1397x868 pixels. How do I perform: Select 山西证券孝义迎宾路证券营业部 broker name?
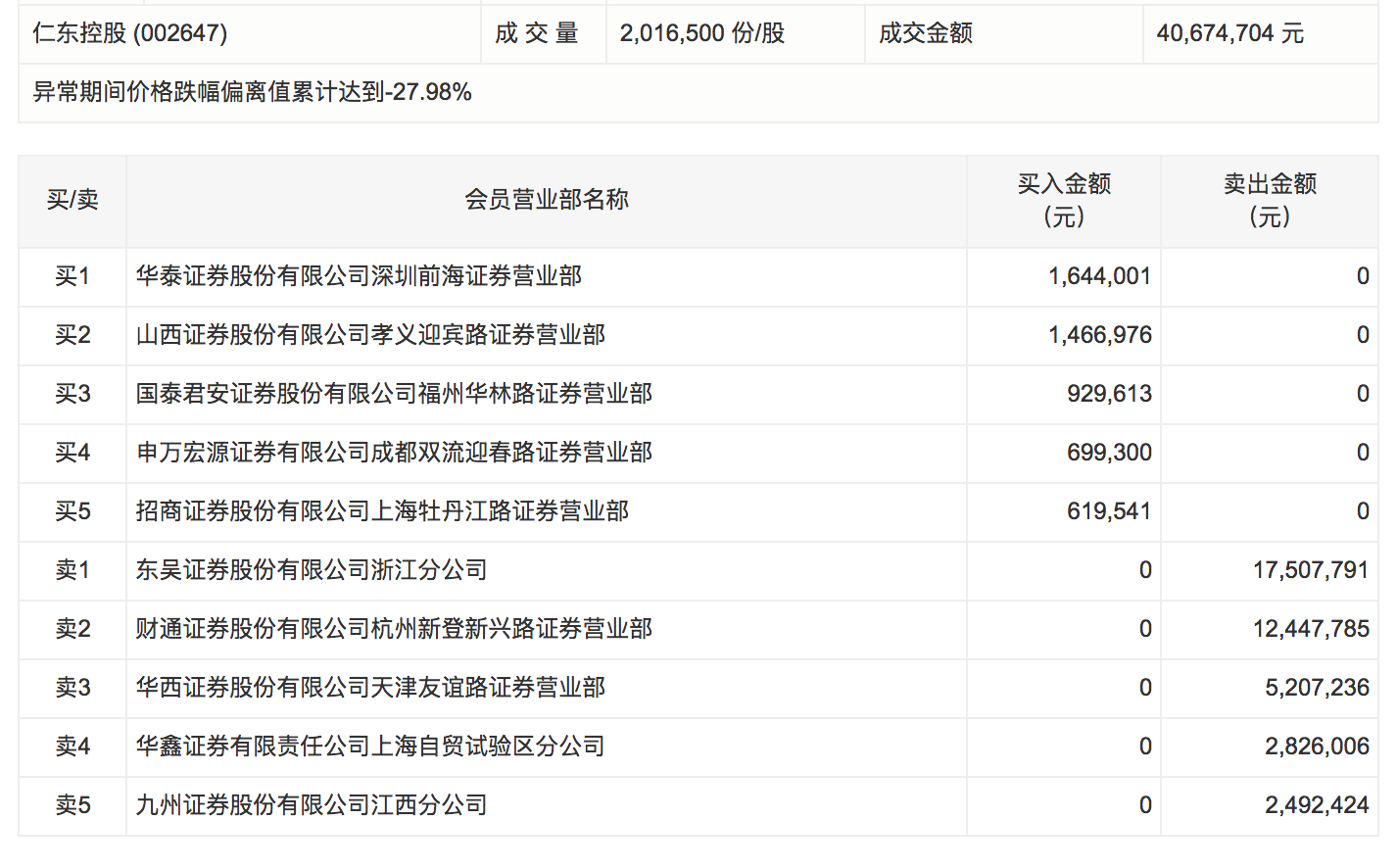(370, 335)
